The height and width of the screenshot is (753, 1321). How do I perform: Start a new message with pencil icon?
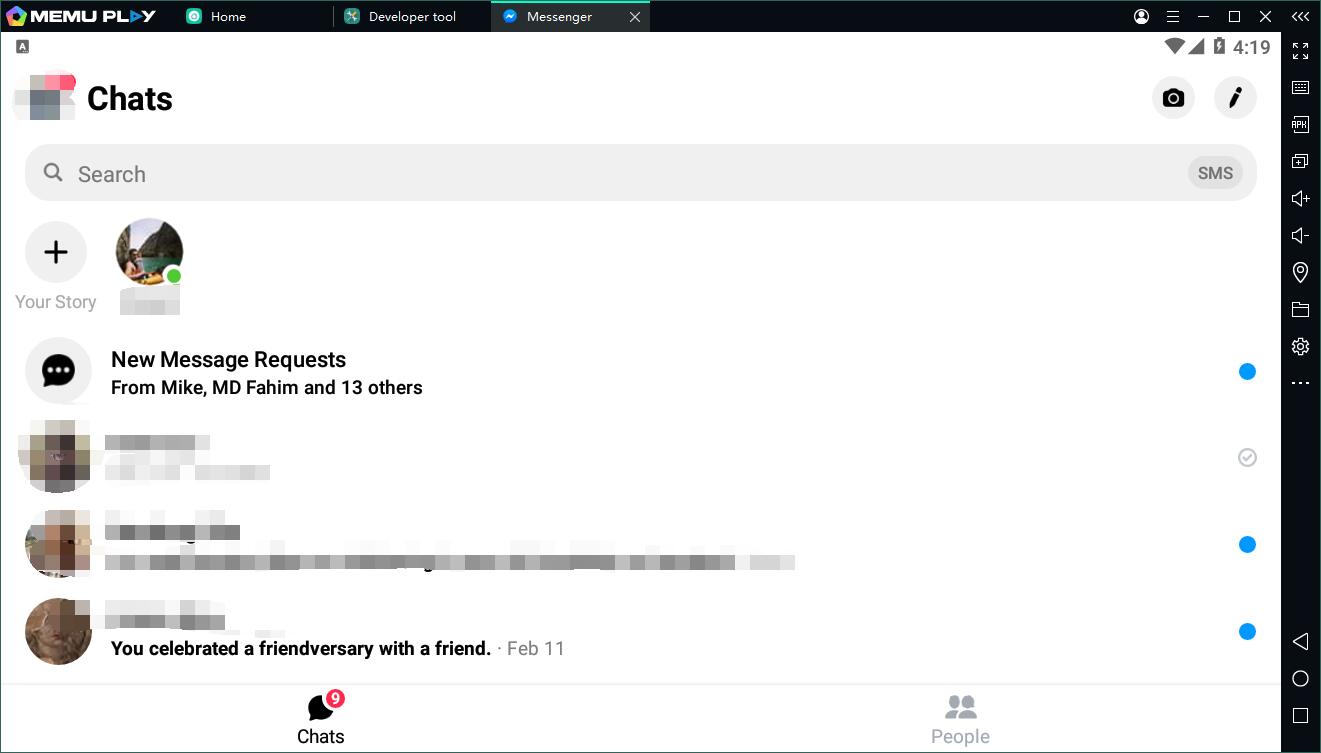[x=1235, y=98]
